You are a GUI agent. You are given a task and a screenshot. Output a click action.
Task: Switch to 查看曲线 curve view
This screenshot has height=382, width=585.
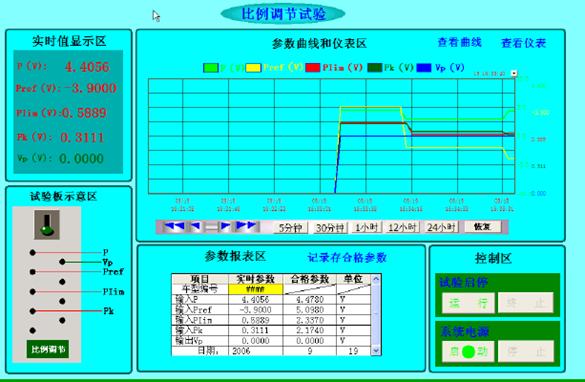[459, 42]
